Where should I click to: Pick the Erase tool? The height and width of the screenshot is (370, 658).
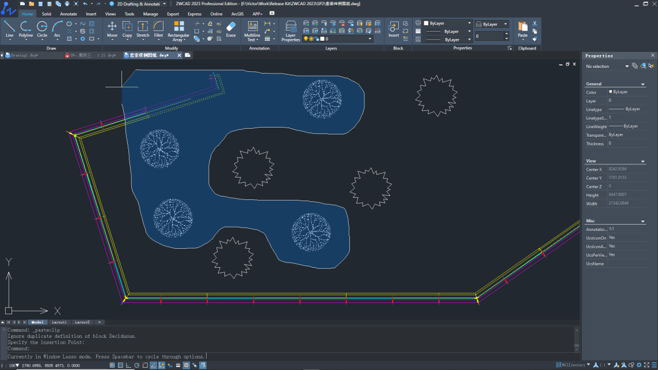tap(231, 29)
